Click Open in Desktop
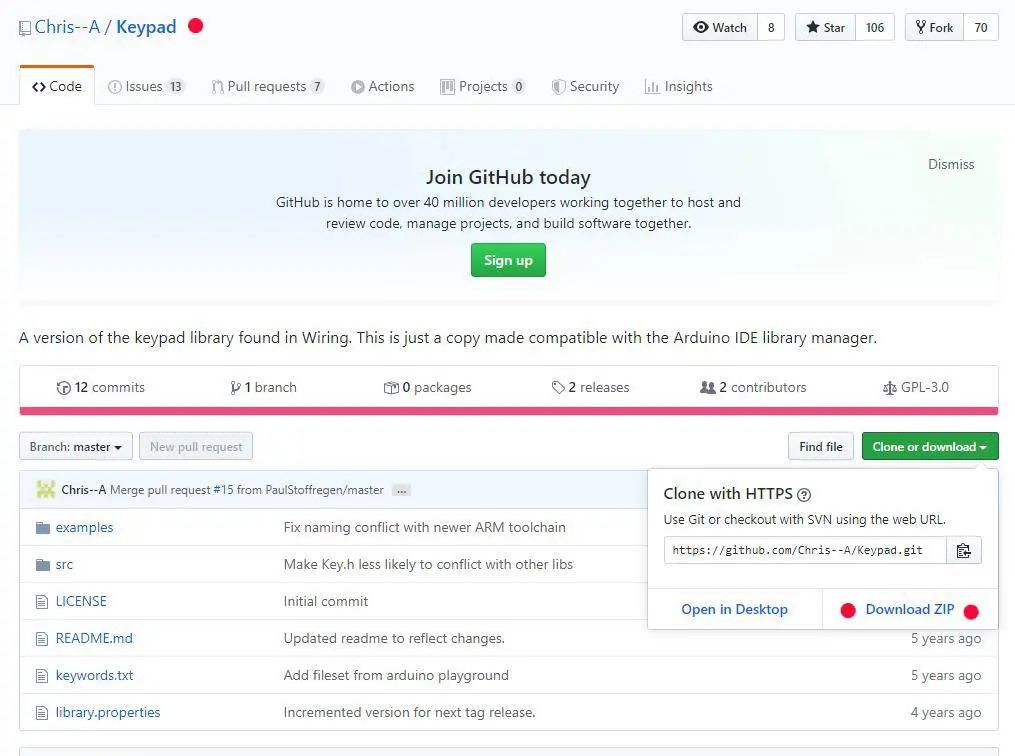Screen dimensions: 1015x756 click(x=734, y=609)
